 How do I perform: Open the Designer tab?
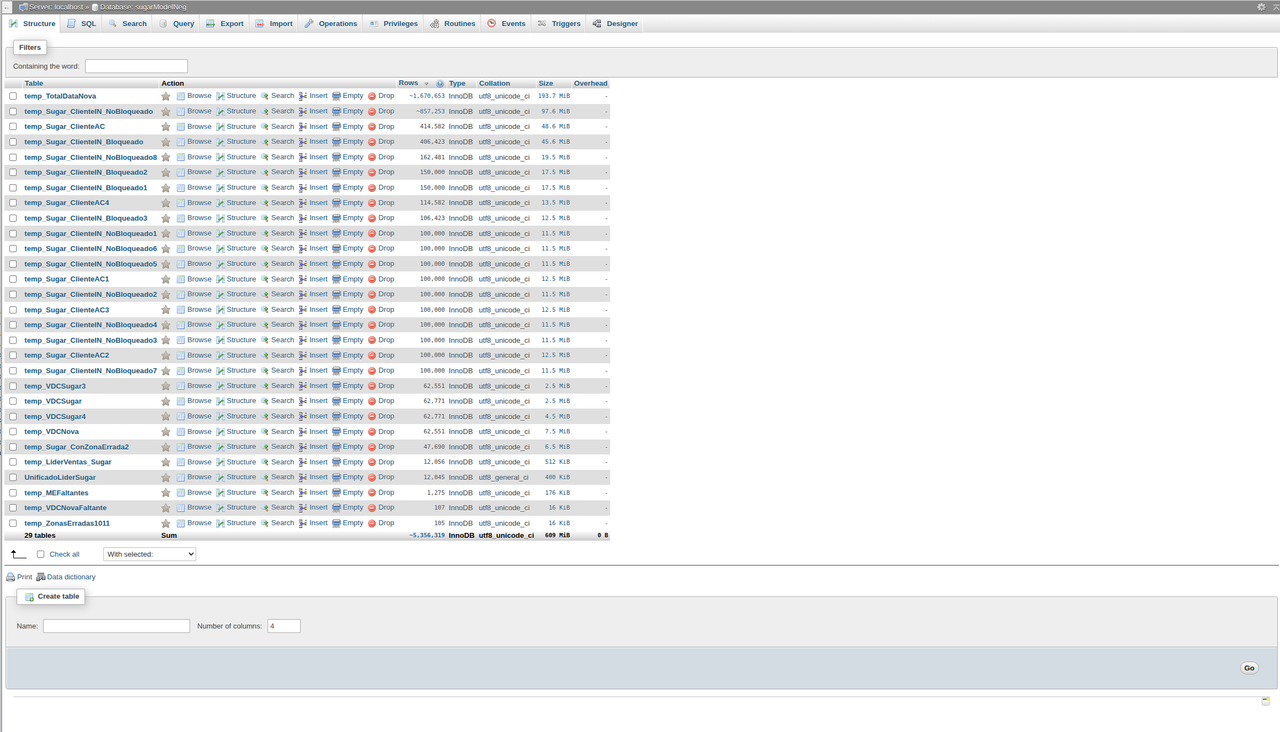click(621, 23)
